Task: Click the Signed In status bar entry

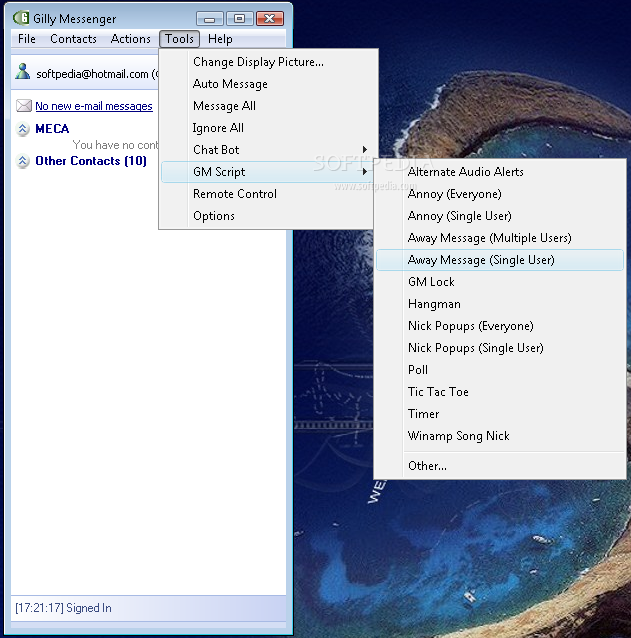Action: pyautogui.click(x=63, y=607)
